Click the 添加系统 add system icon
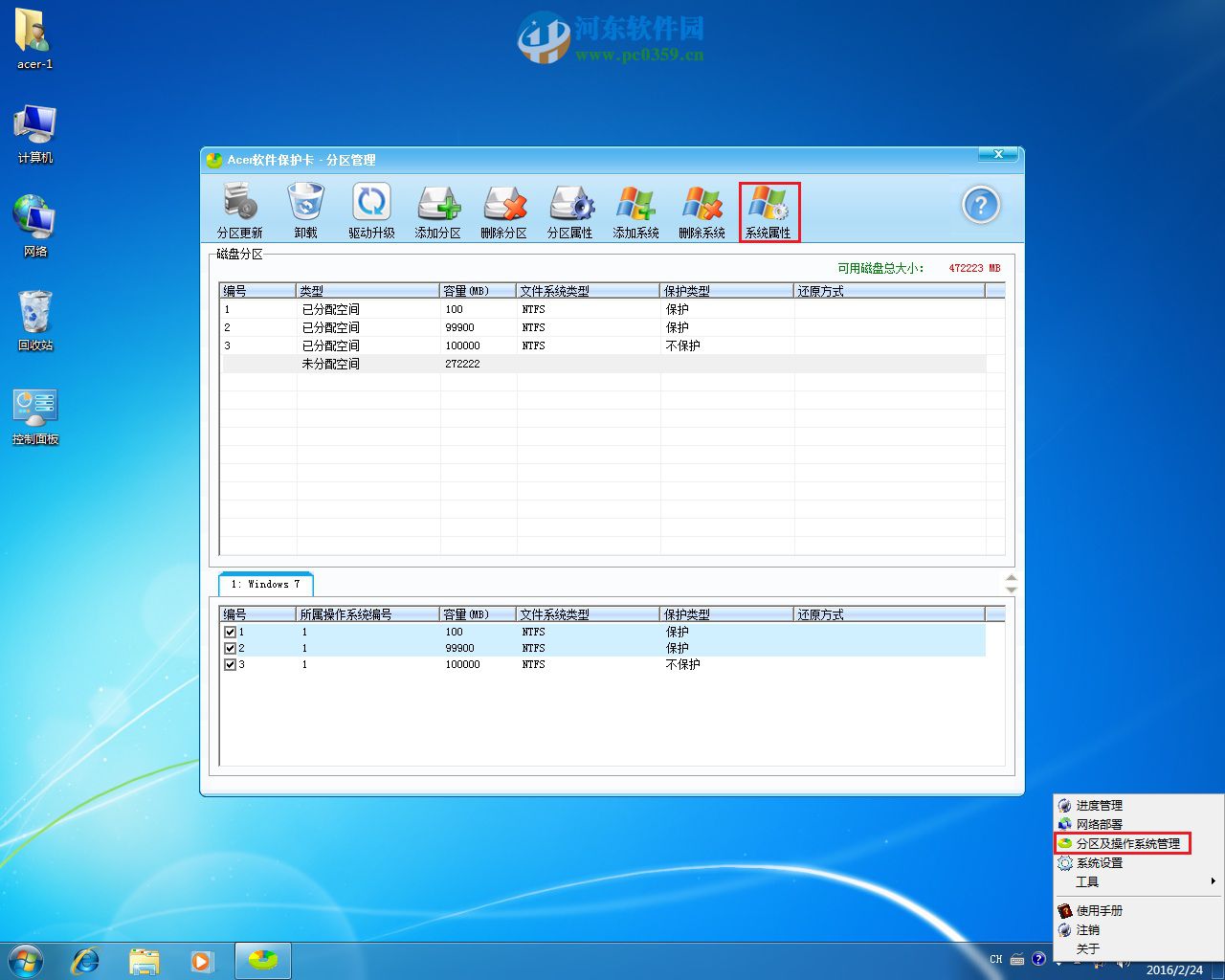The image size is (1225, 980). (635, 210)
